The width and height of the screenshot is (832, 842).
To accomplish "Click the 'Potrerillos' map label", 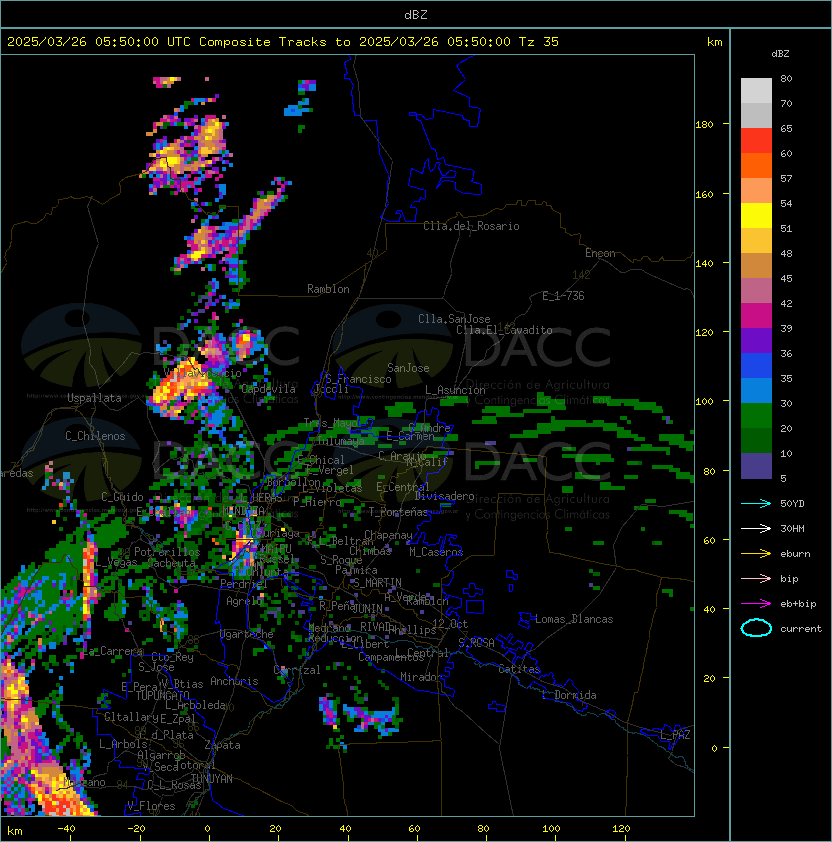I will 167,552.
